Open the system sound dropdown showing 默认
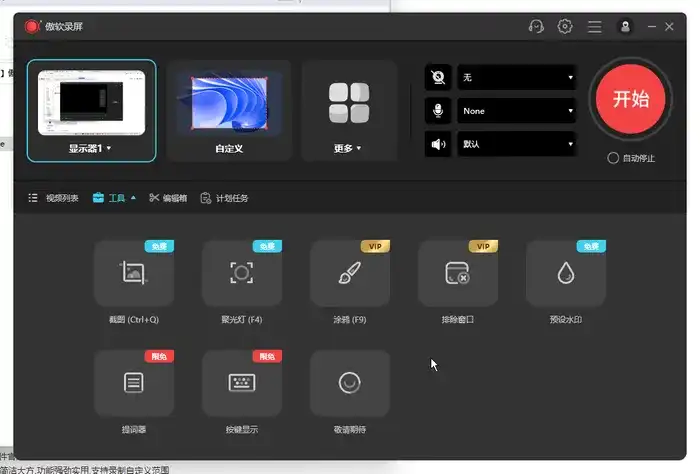 point(517,144)
